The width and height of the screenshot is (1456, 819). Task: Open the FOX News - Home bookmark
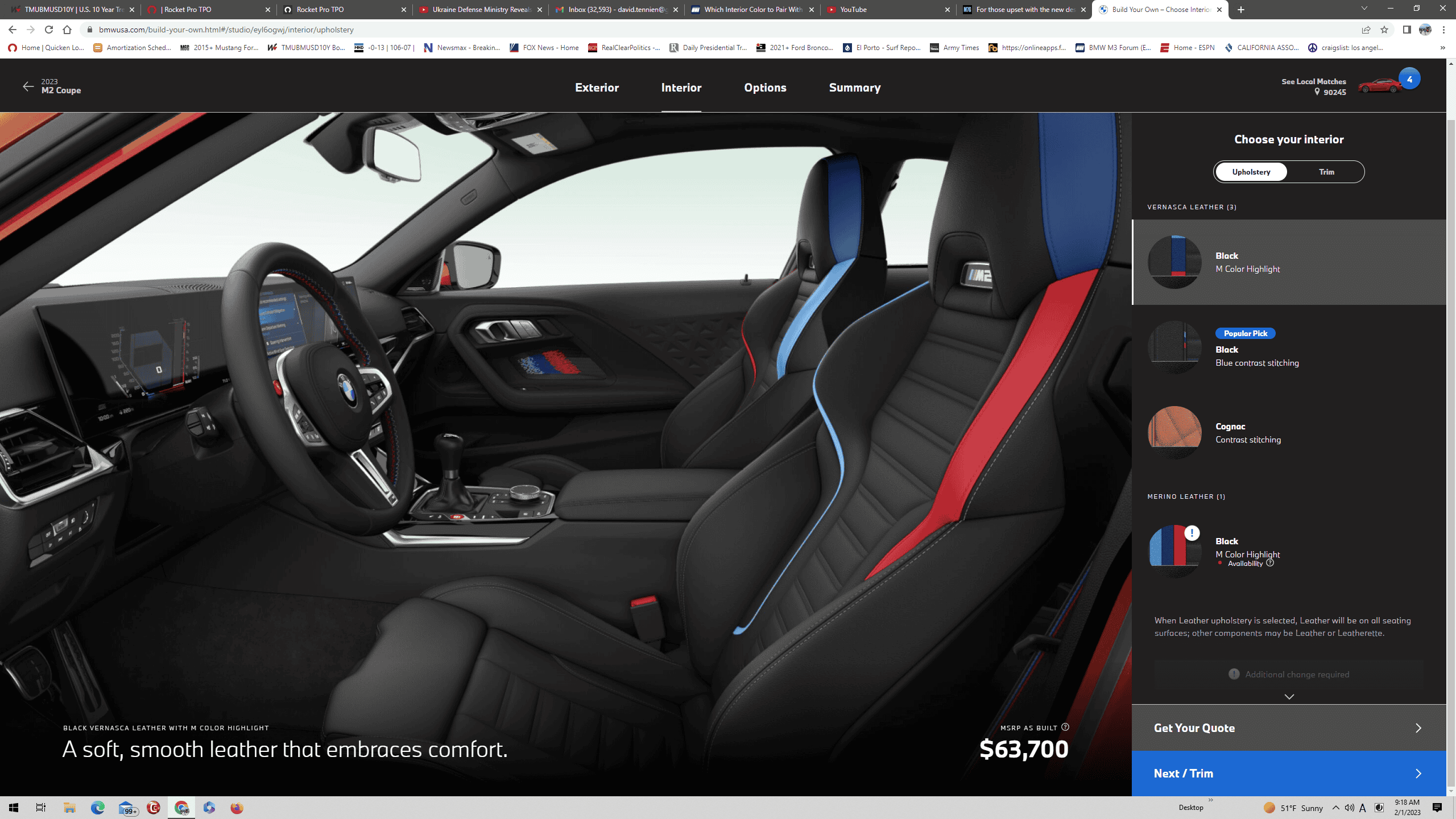[x=544, y=48]
